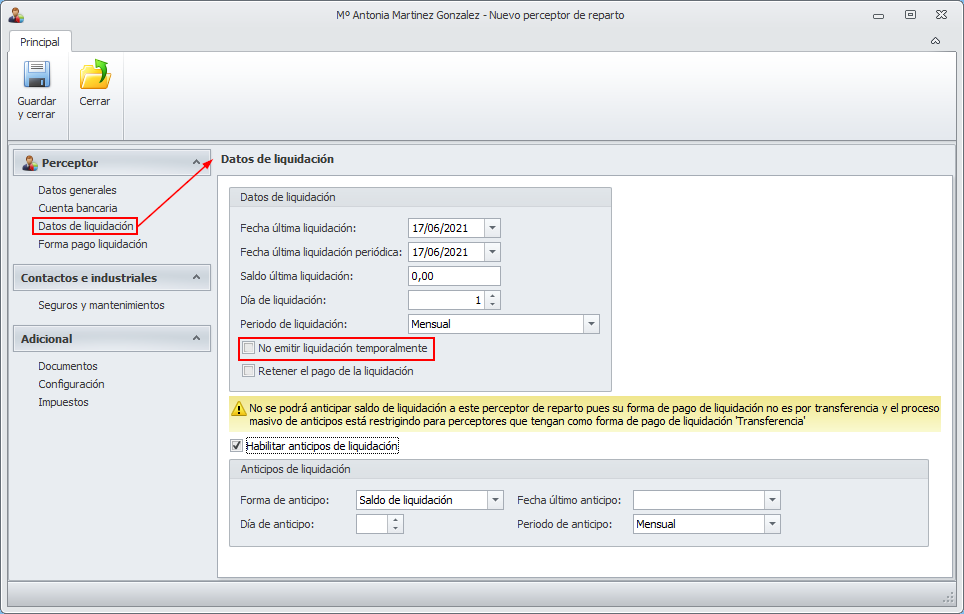Click the Fecha último anticipo empty field
964x614 pixels.
(699, 500)
